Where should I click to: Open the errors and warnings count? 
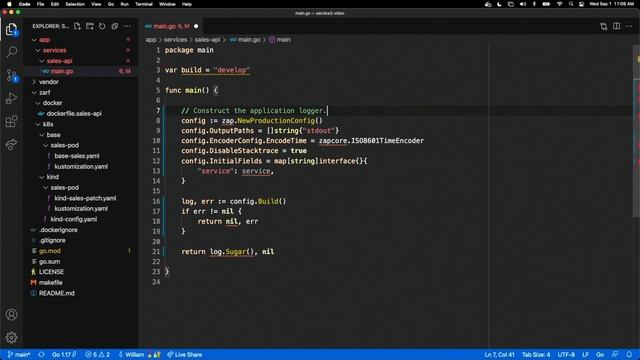(x=98, y=355)
